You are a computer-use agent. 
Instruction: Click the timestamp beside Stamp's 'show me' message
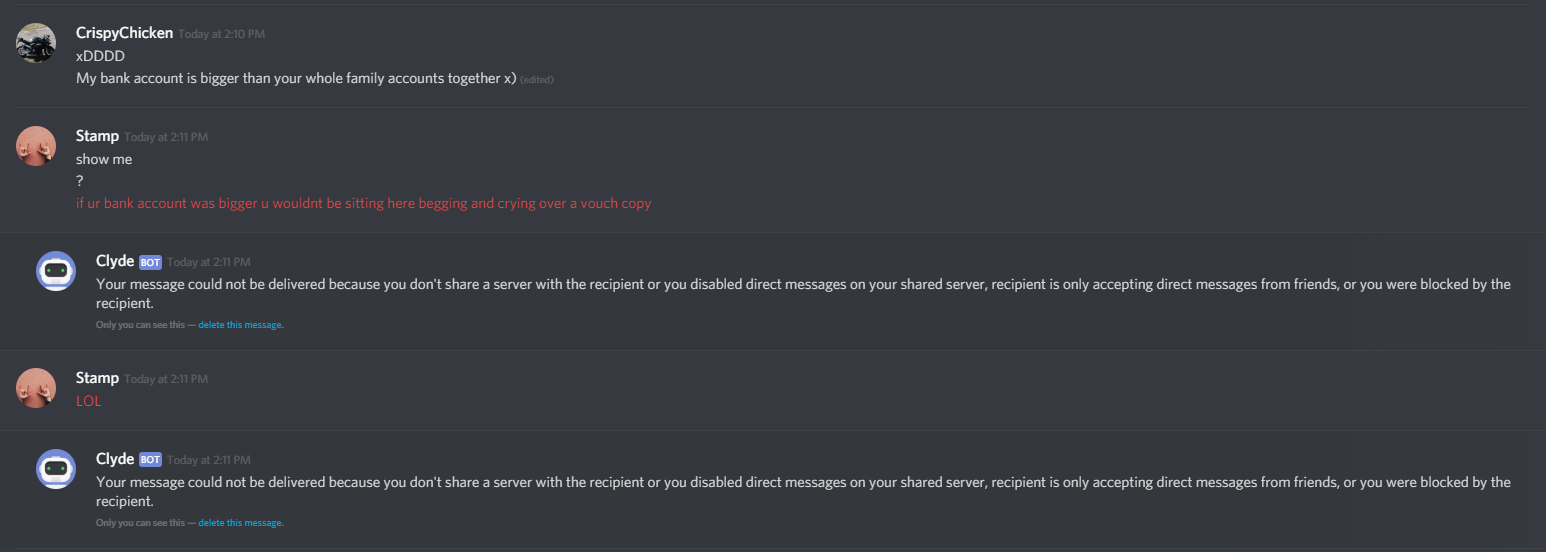tap(166, 137)
